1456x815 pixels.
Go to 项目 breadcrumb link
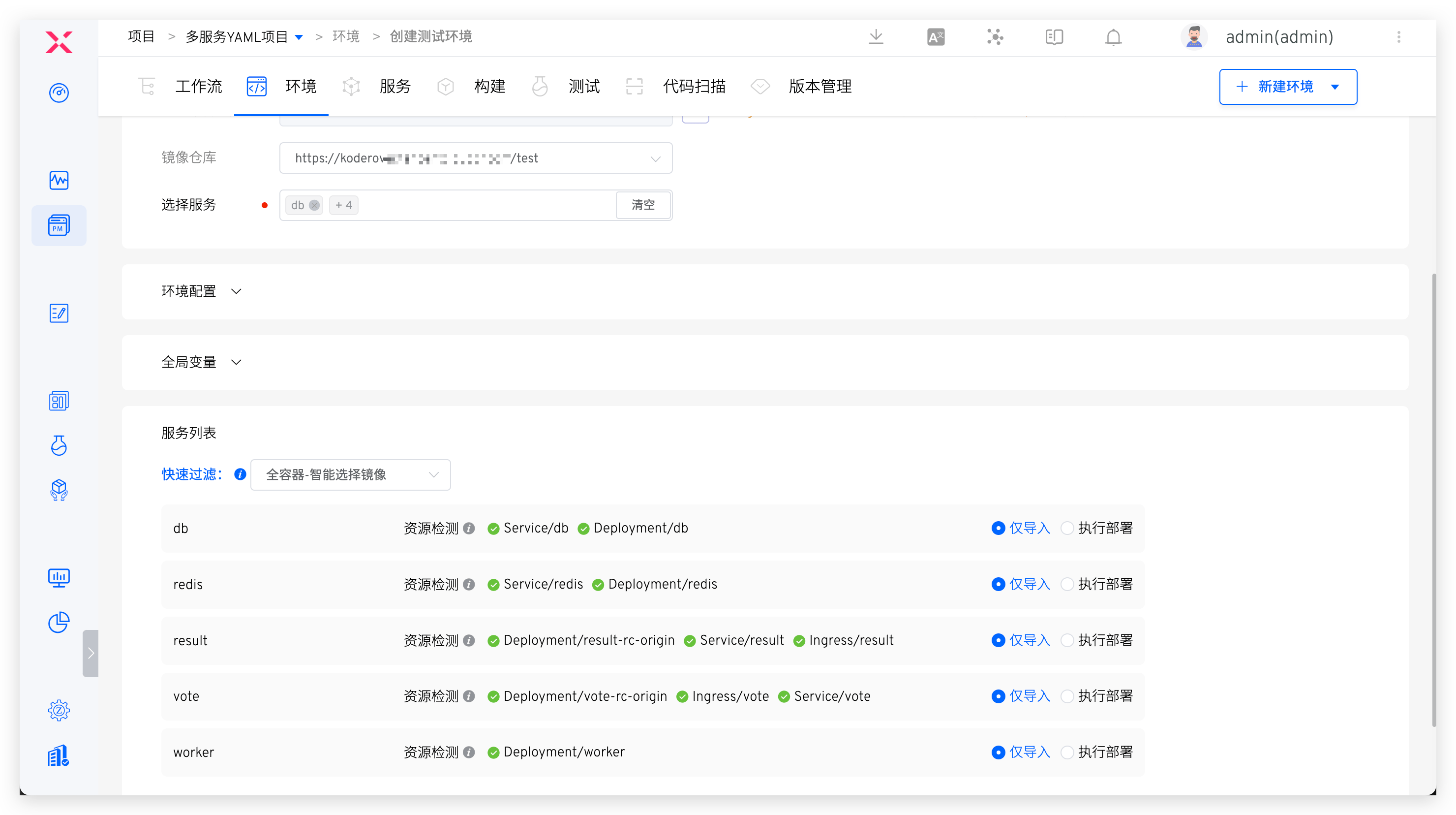click(141, 37)
